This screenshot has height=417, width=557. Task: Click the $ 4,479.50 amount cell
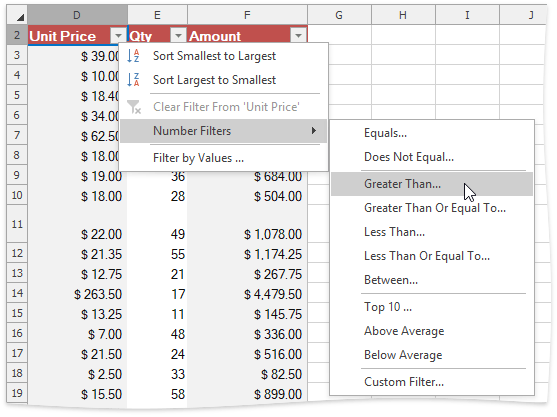click(247, 294)
